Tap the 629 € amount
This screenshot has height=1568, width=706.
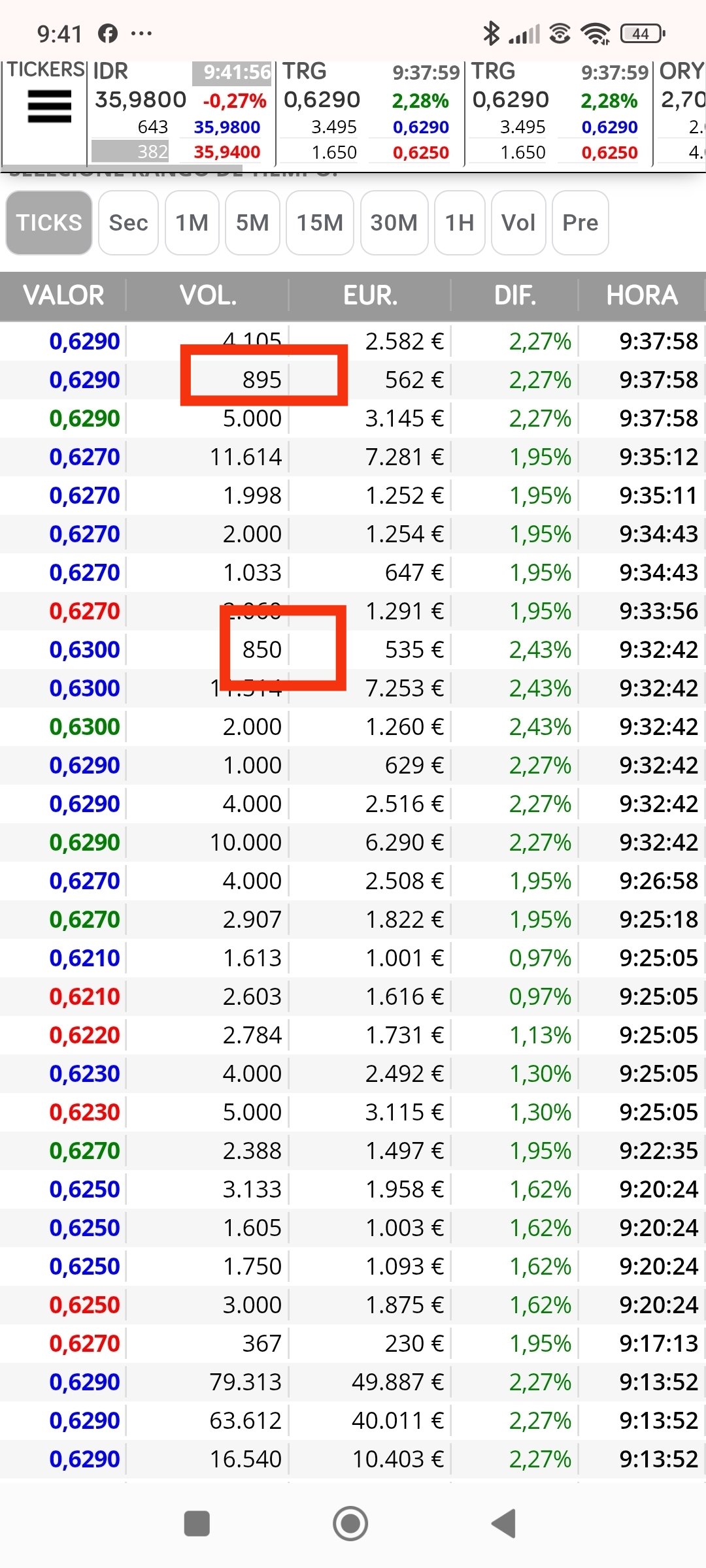click(x=414, y=765)
